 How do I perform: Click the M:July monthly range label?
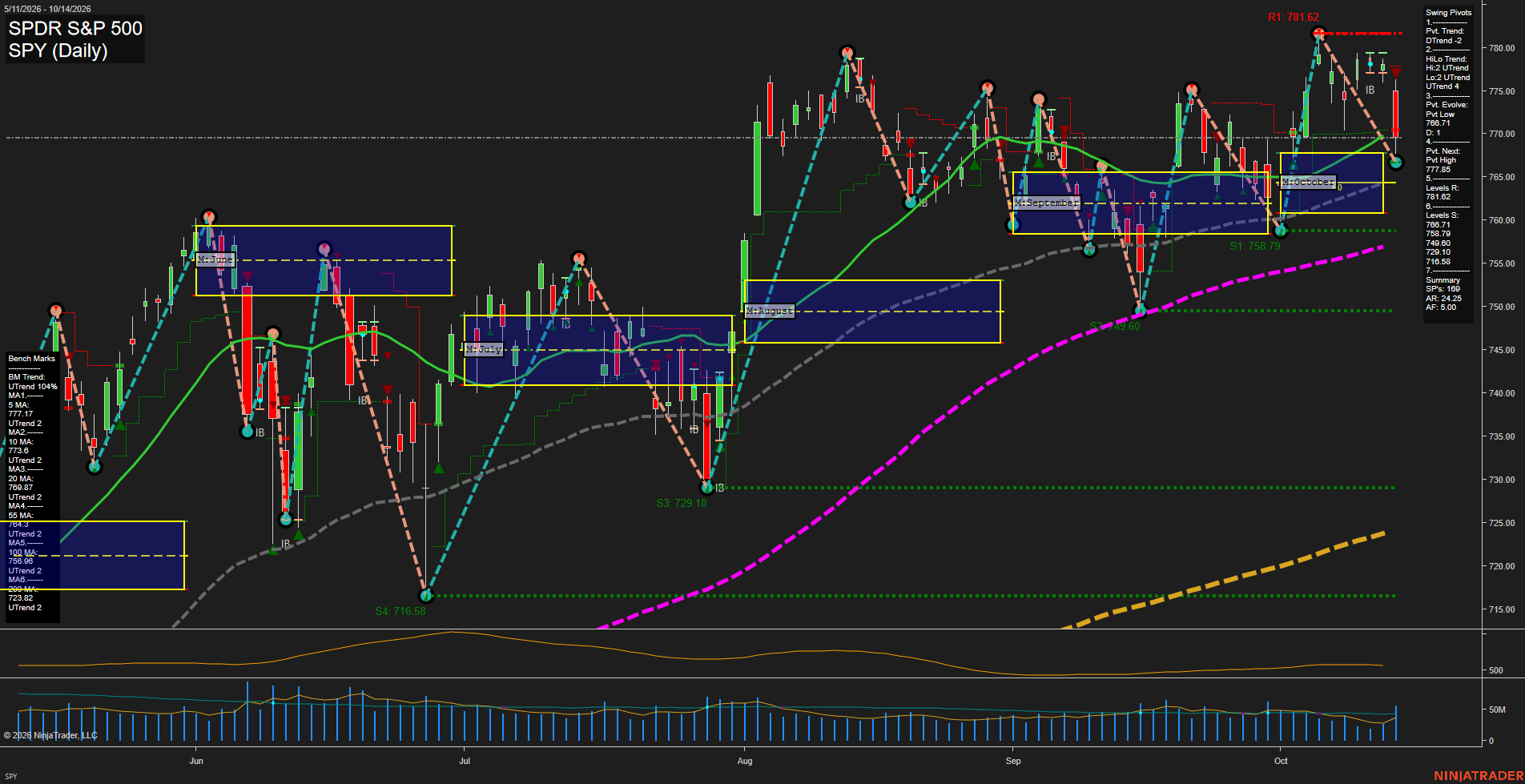484,349
